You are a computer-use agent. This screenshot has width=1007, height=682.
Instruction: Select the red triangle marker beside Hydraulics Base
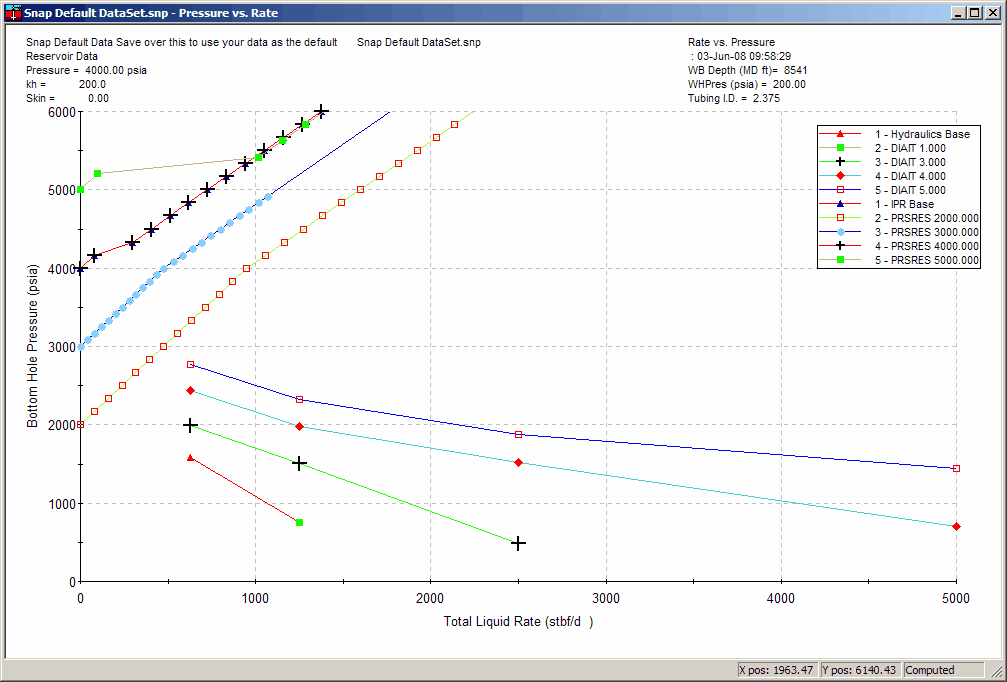click(x=839, y=134)
